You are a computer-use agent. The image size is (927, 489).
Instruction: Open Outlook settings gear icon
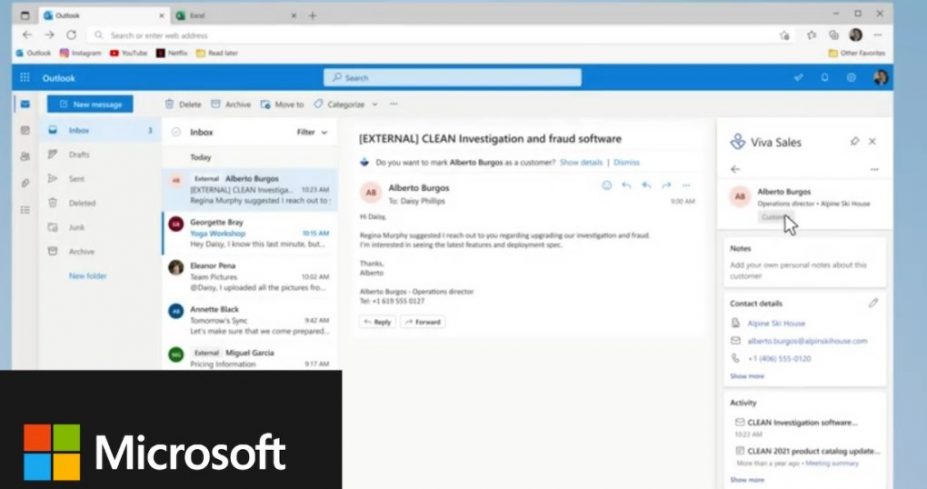point(851,78)
